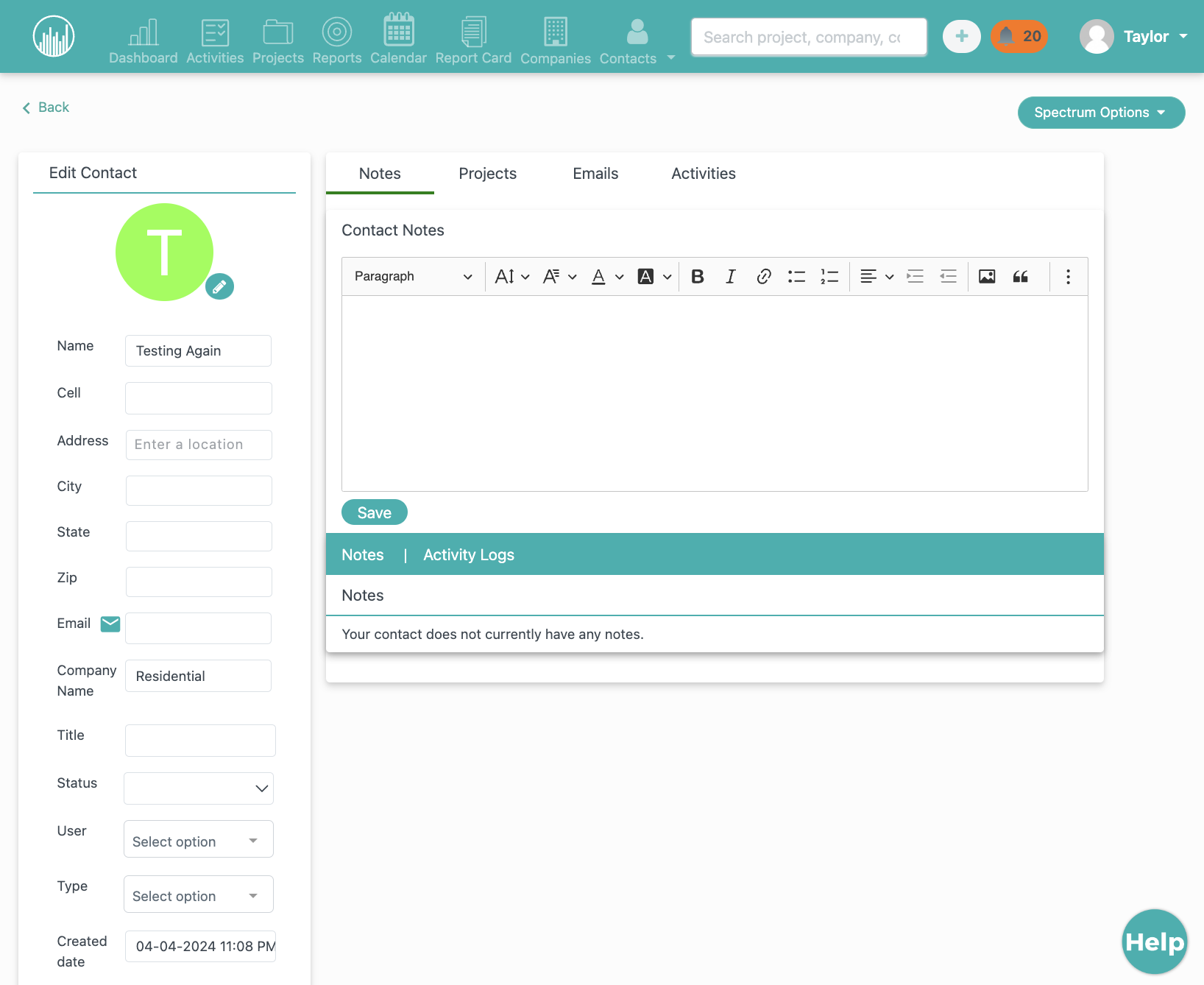The image size is (1204, 985).
Task: Insert a block quote
Action: (x=1020, y=276)
